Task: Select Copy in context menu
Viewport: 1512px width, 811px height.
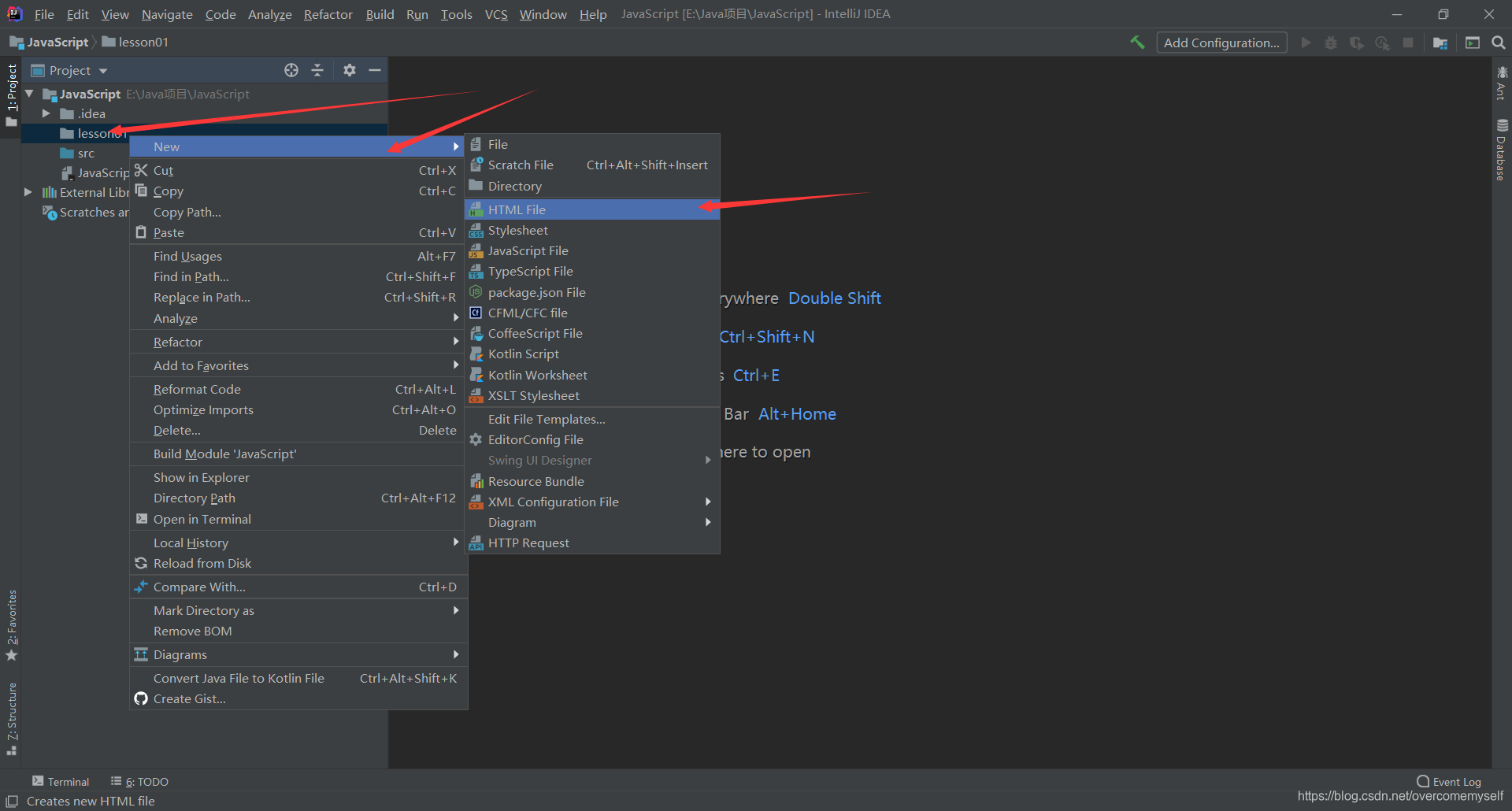Action: pyautogui.click(x=298, y=191)
